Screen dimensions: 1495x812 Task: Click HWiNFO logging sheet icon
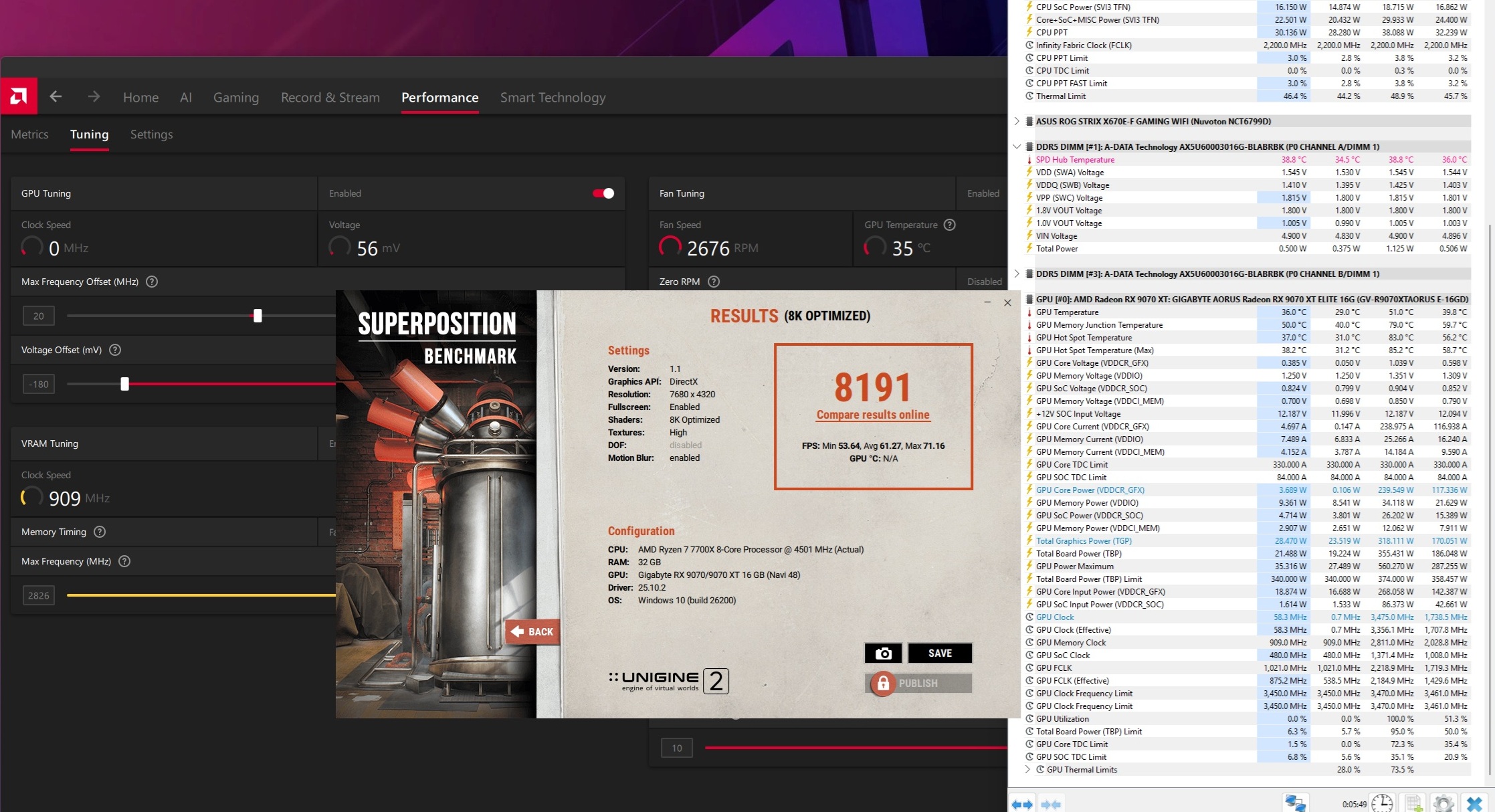pos(1413,803)
